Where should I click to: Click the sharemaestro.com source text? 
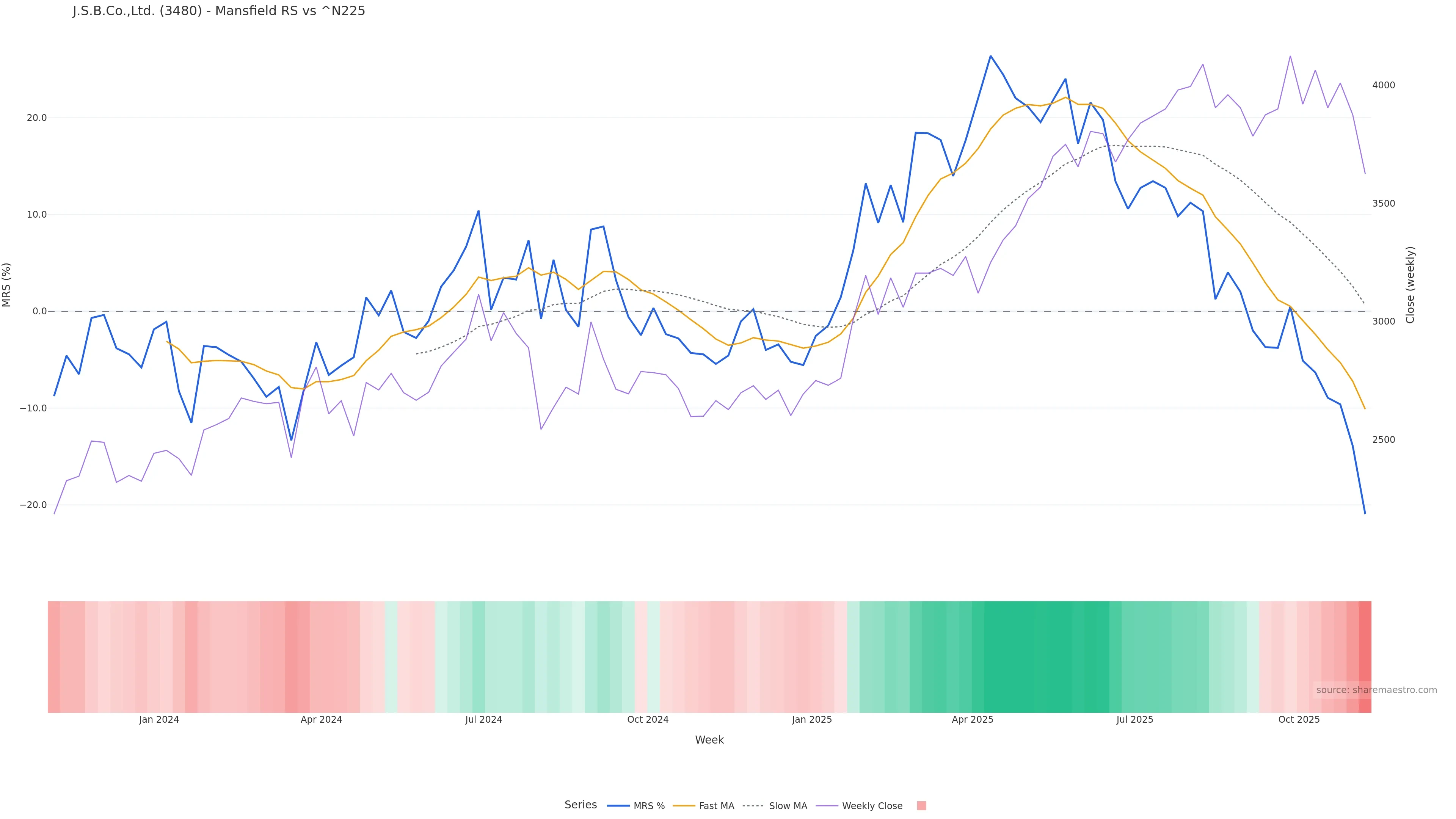coord(1376,690)
